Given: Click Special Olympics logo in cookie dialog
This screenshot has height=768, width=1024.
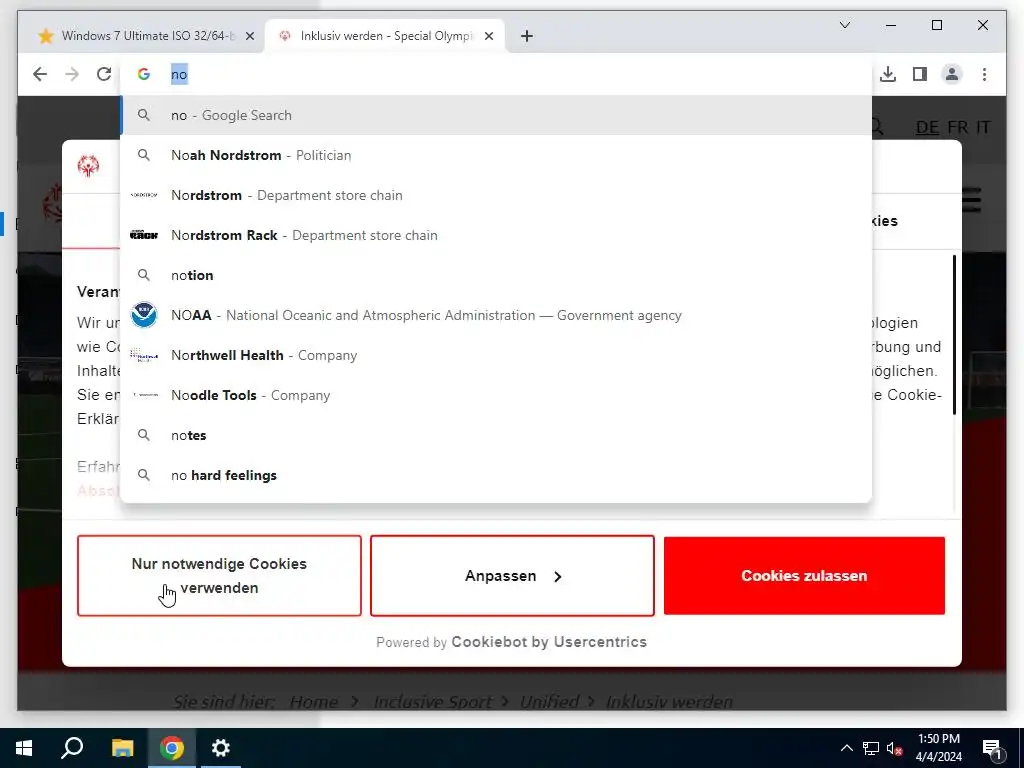Looking at the screenshot, I should pos(88,166).
